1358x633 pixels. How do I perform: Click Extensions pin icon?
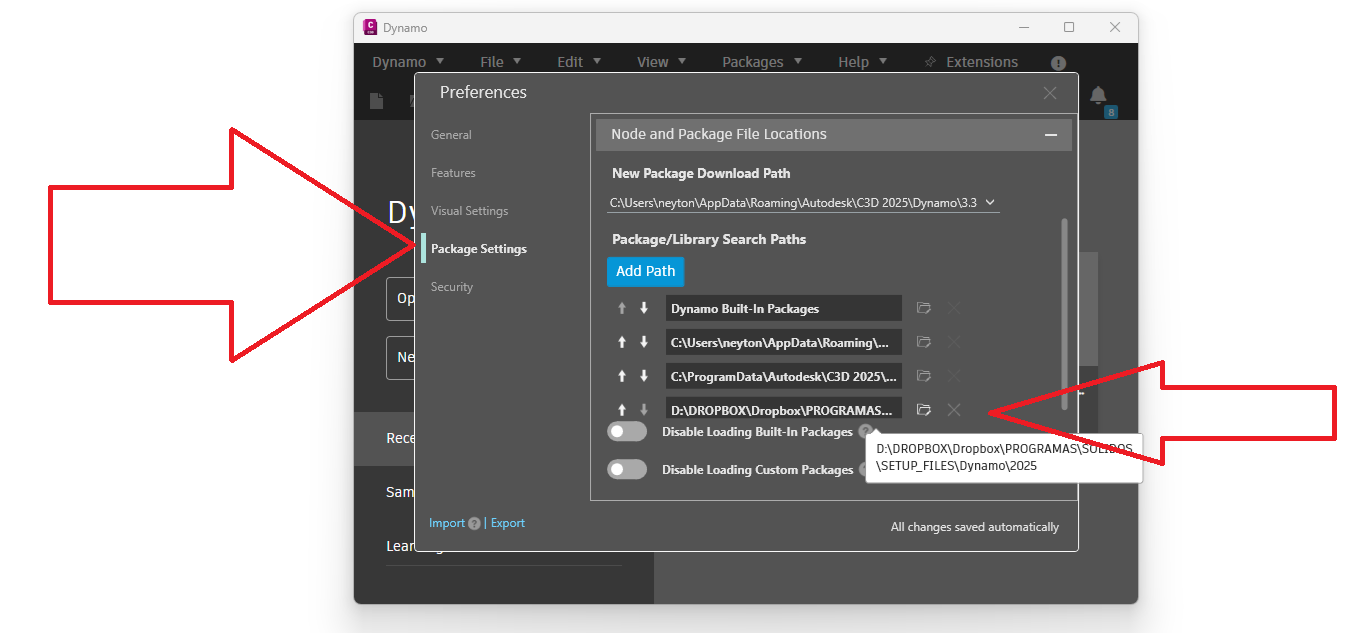point(930,62)
